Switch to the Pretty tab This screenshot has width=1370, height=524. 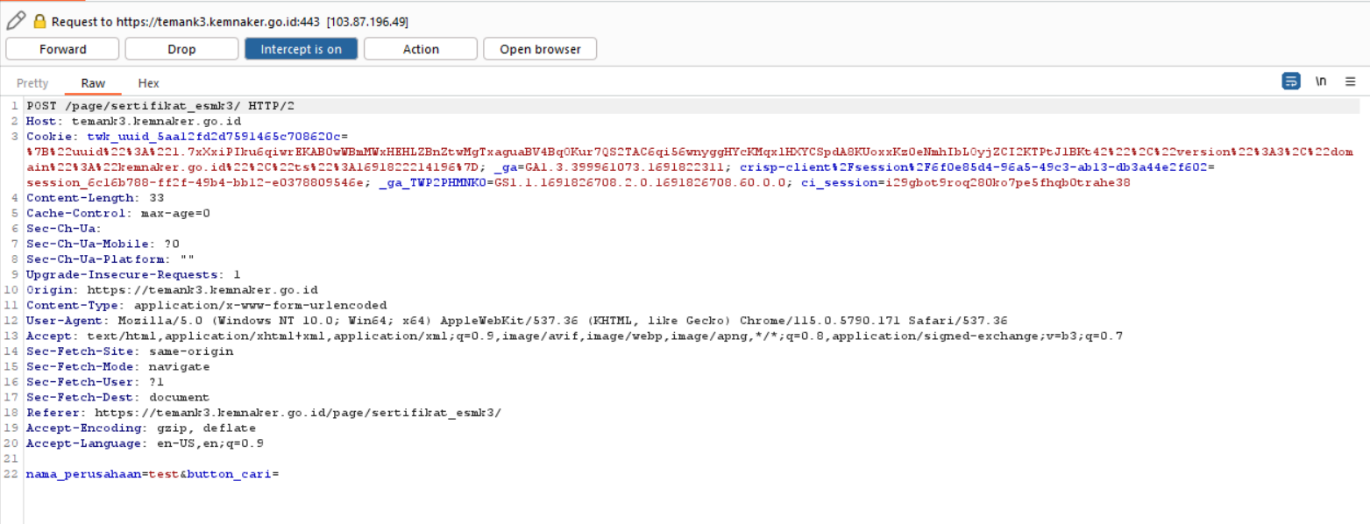point(32,83)
